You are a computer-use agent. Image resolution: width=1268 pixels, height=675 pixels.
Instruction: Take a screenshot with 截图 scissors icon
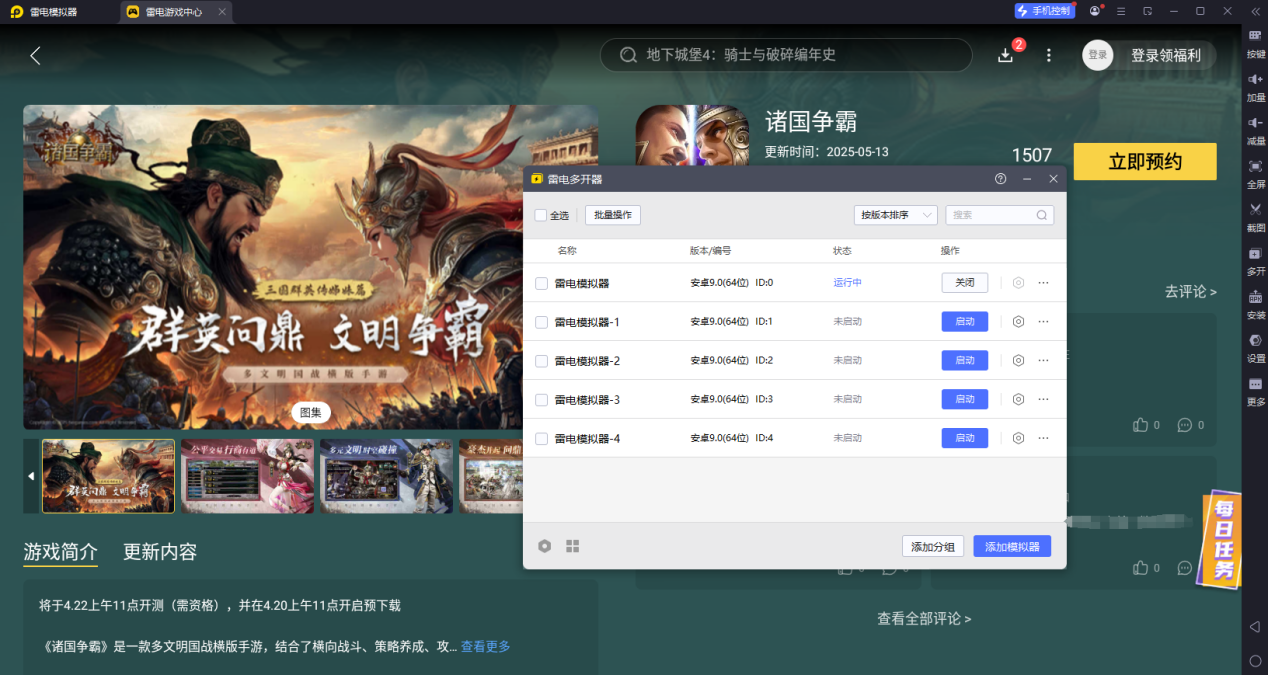coord(1255,216)
